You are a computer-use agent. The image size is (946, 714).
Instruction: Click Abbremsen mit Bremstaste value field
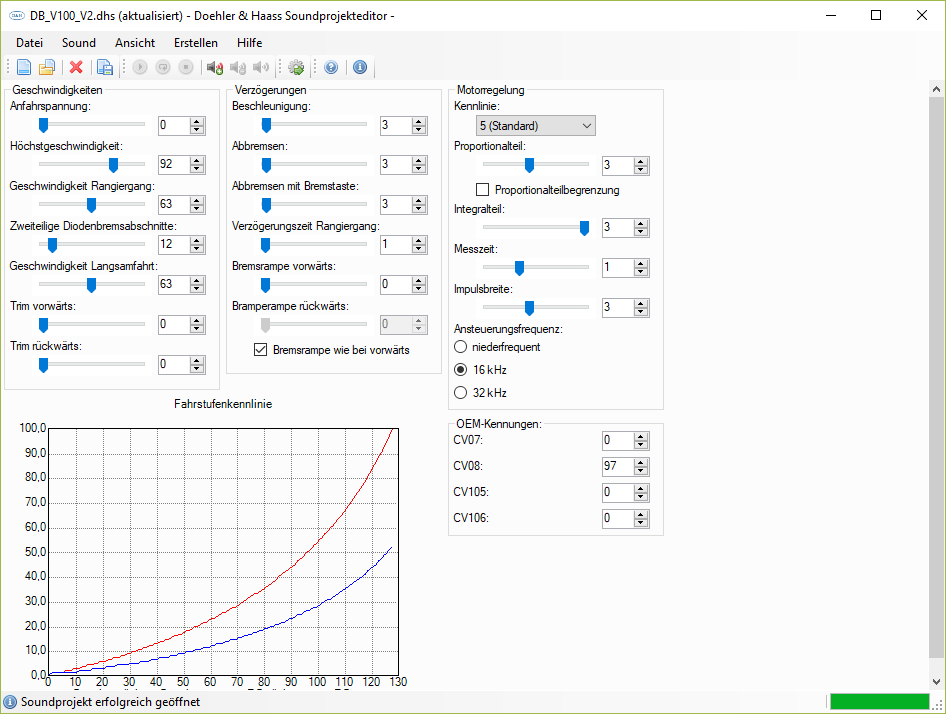[396, 204]
